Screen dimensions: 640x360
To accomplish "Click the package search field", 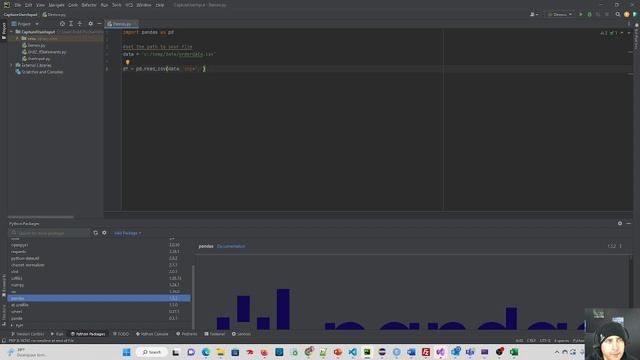I will [x=49, y=233].
